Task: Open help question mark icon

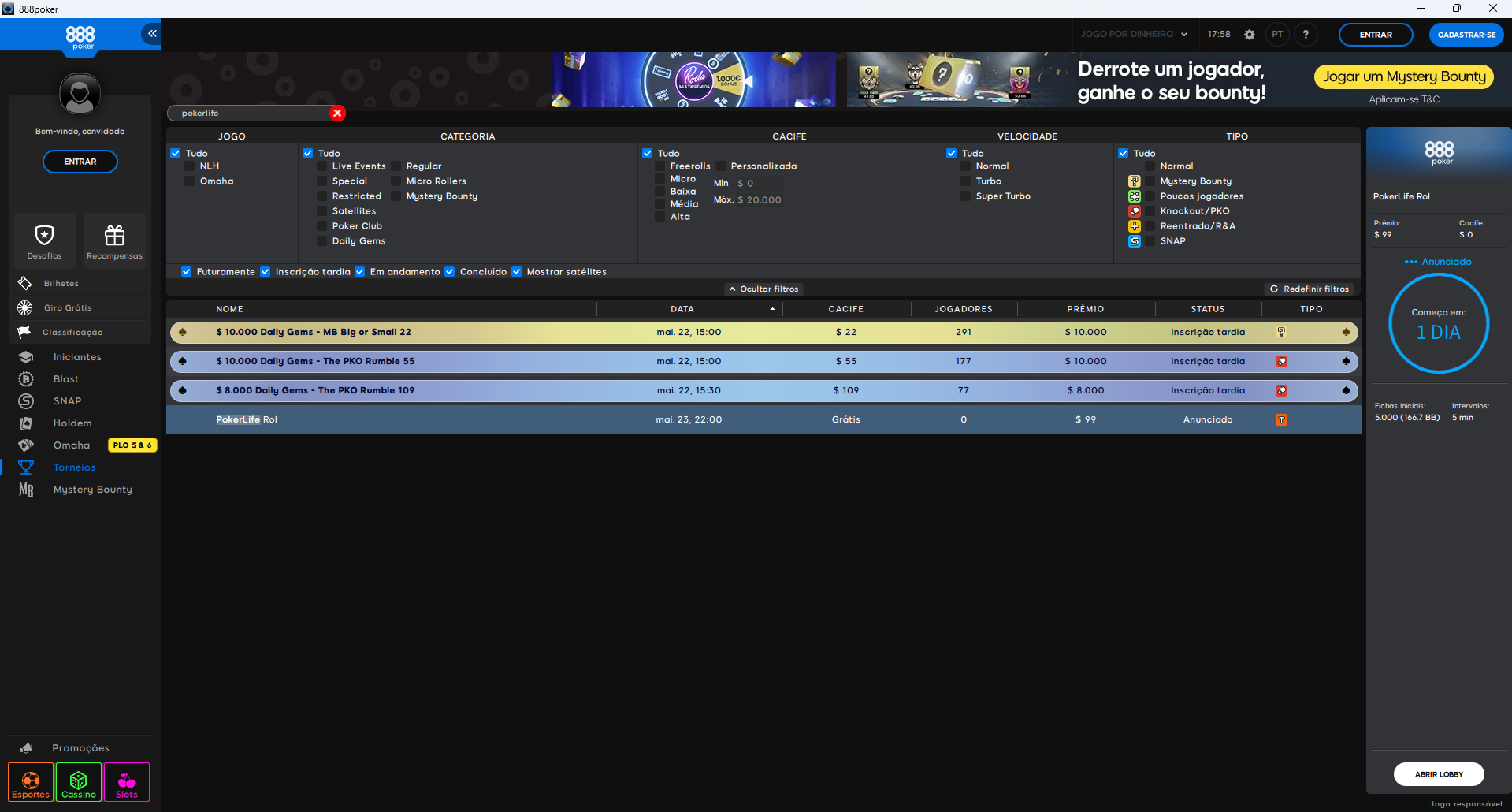Action: coord(1306,35)
